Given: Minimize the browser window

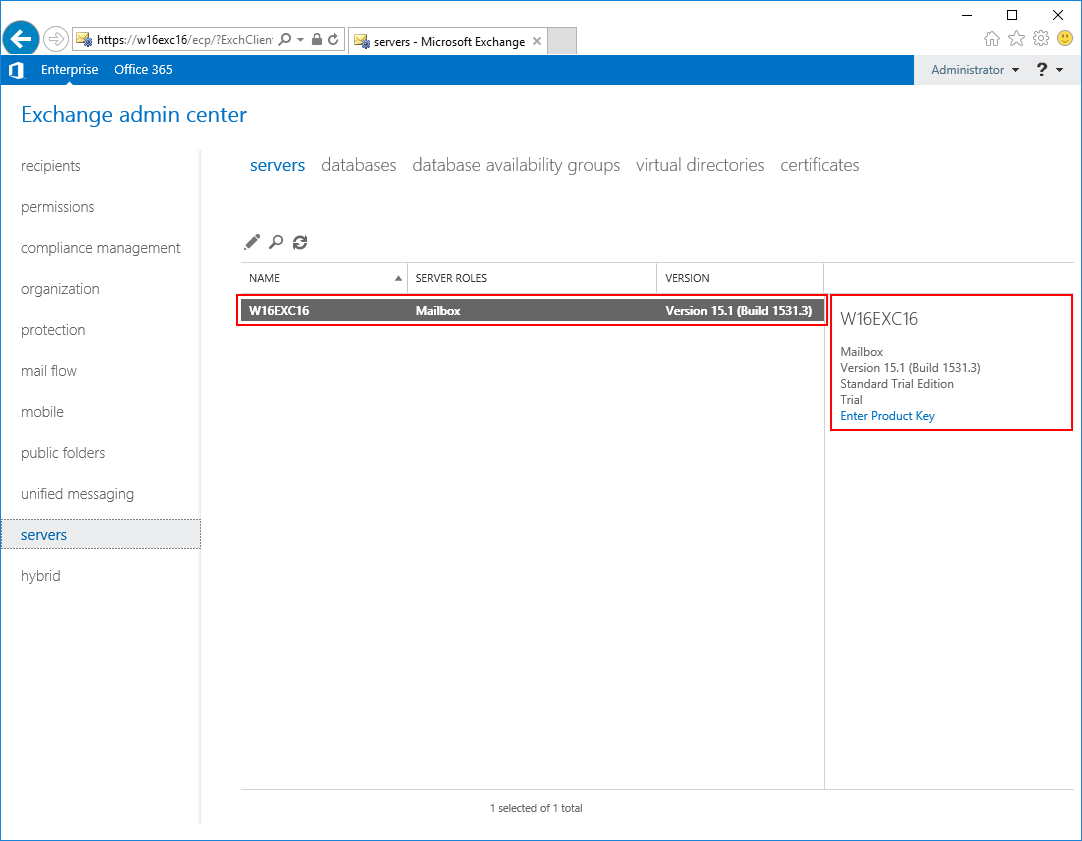Looking at the screenshot, I should 967,14.
